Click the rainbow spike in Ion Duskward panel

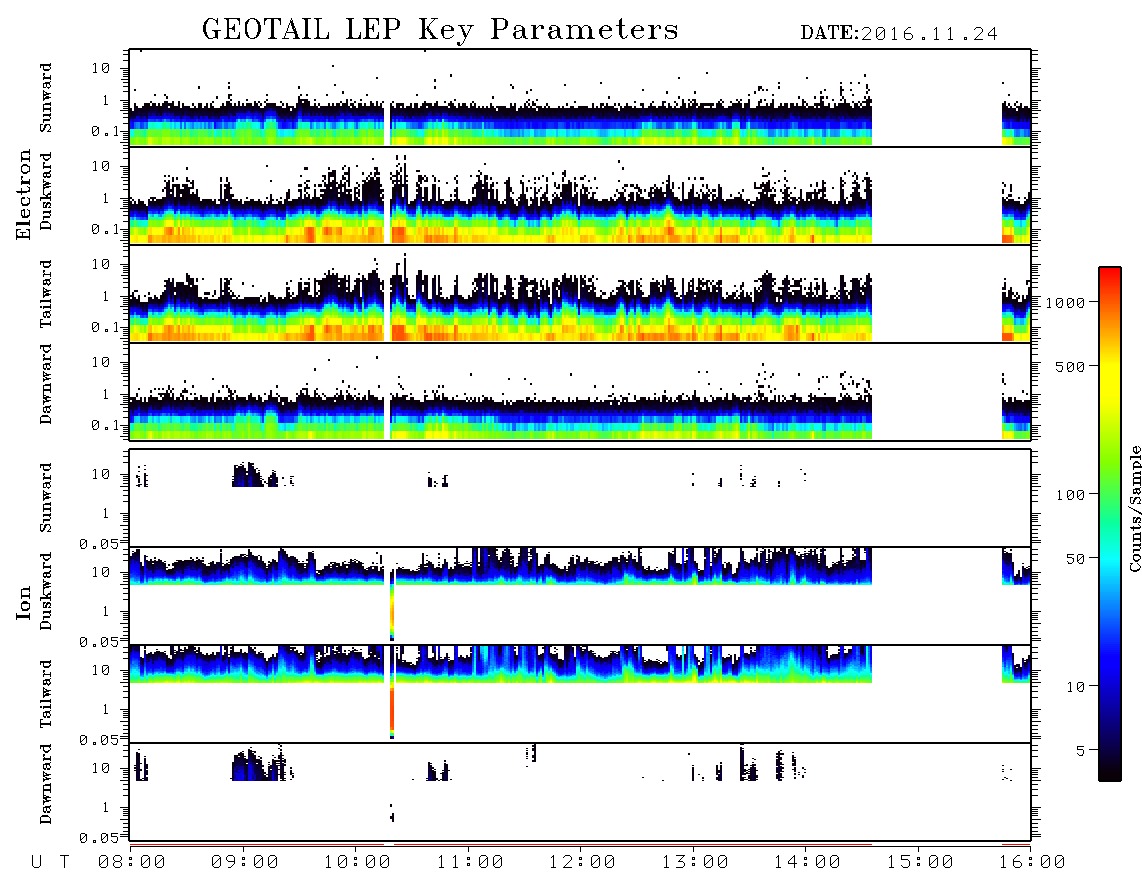point(392,604)
